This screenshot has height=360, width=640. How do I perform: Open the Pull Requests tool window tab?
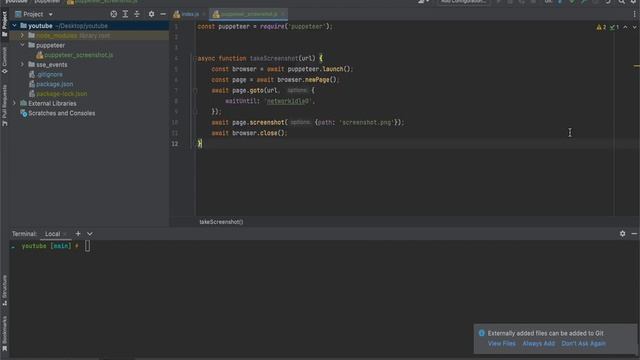(x=4, y=105)
